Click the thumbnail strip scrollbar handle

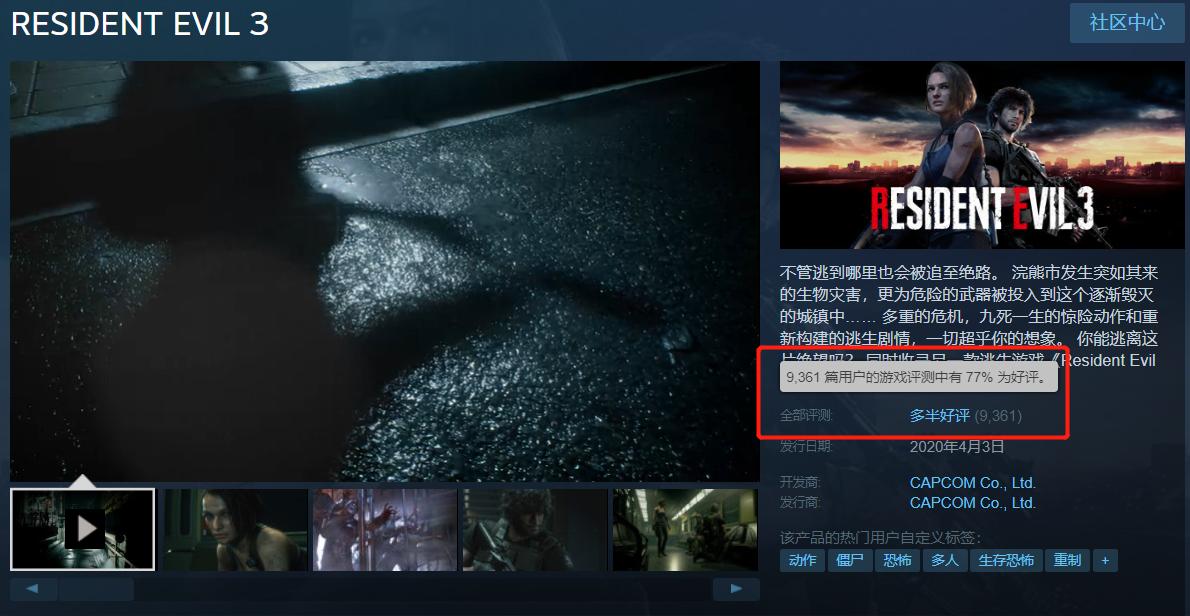pyautogui.click(x=96, y=589)
